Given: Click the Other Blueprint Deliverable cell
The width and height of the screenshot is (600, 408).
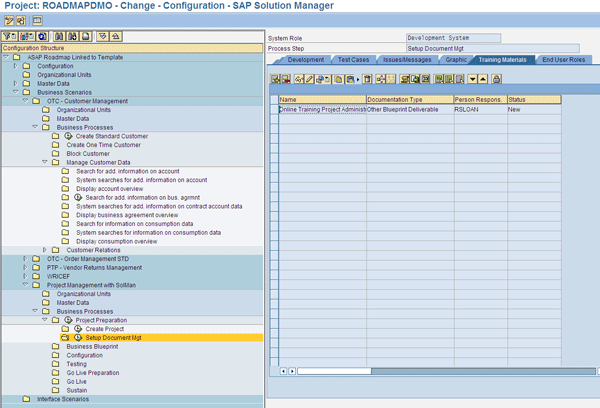Looking at the screenshot, I should (410, 109).
